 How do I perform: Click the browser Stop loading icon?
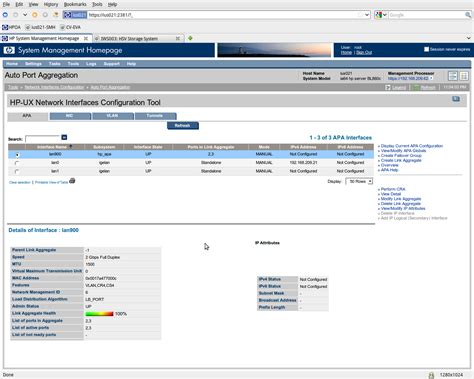pos(45,15)
